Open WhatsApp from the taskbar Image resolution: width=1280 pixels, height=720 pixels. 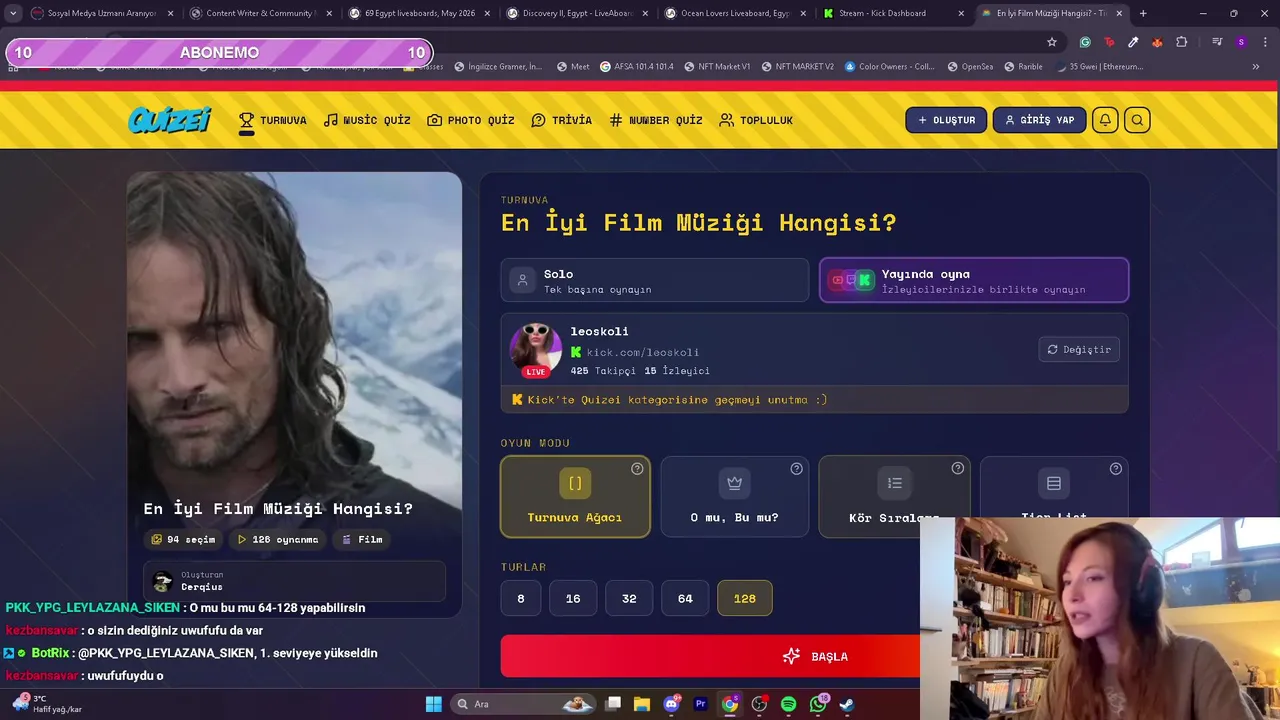(x=819, y=704)
